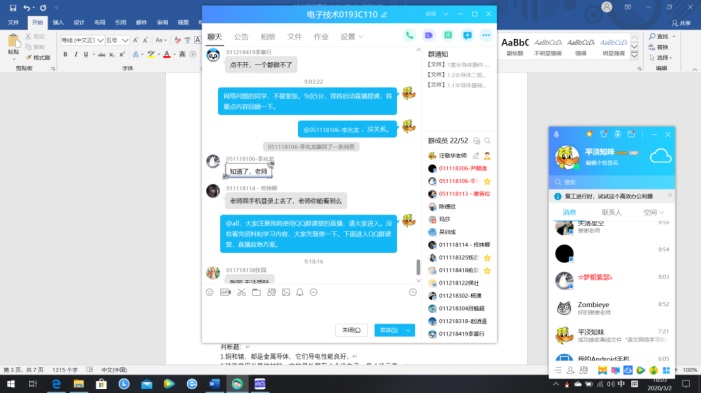Start a voice call in group chat
The width and height of the screenshot is (702, 394).
pyautogui.click(x=409, y=35)
